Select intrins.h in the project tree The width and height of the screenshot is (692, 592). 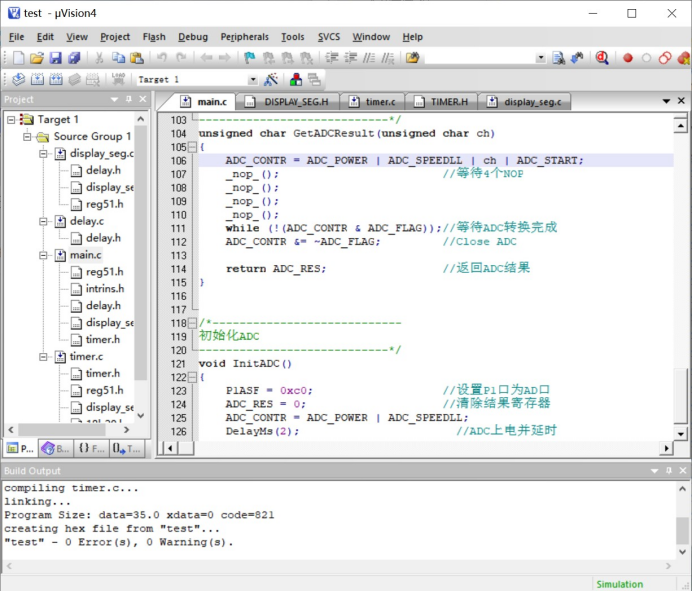tap(105, 289)
